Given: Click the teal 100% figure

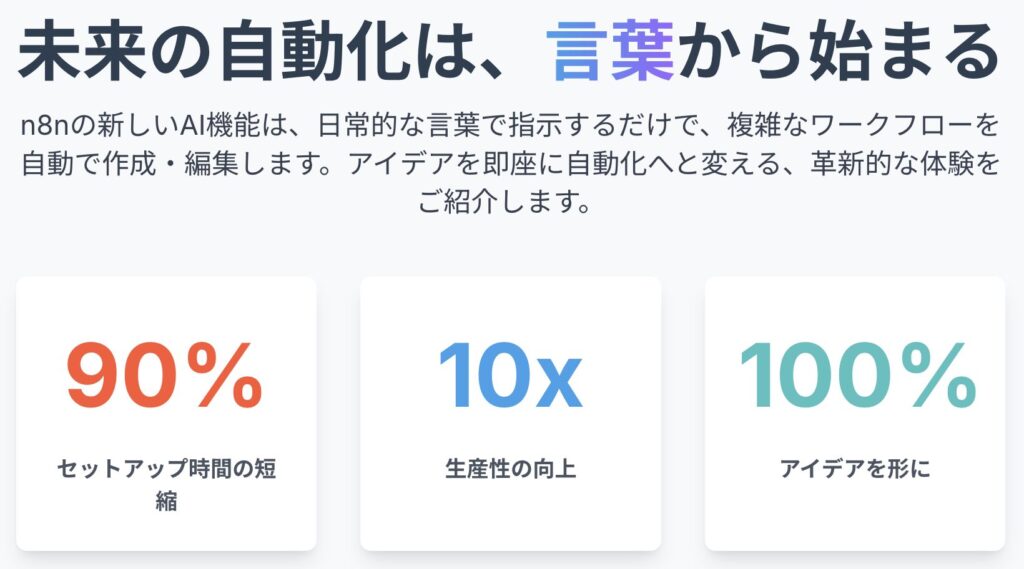Looking at the screenshot, I should (857, 378).
